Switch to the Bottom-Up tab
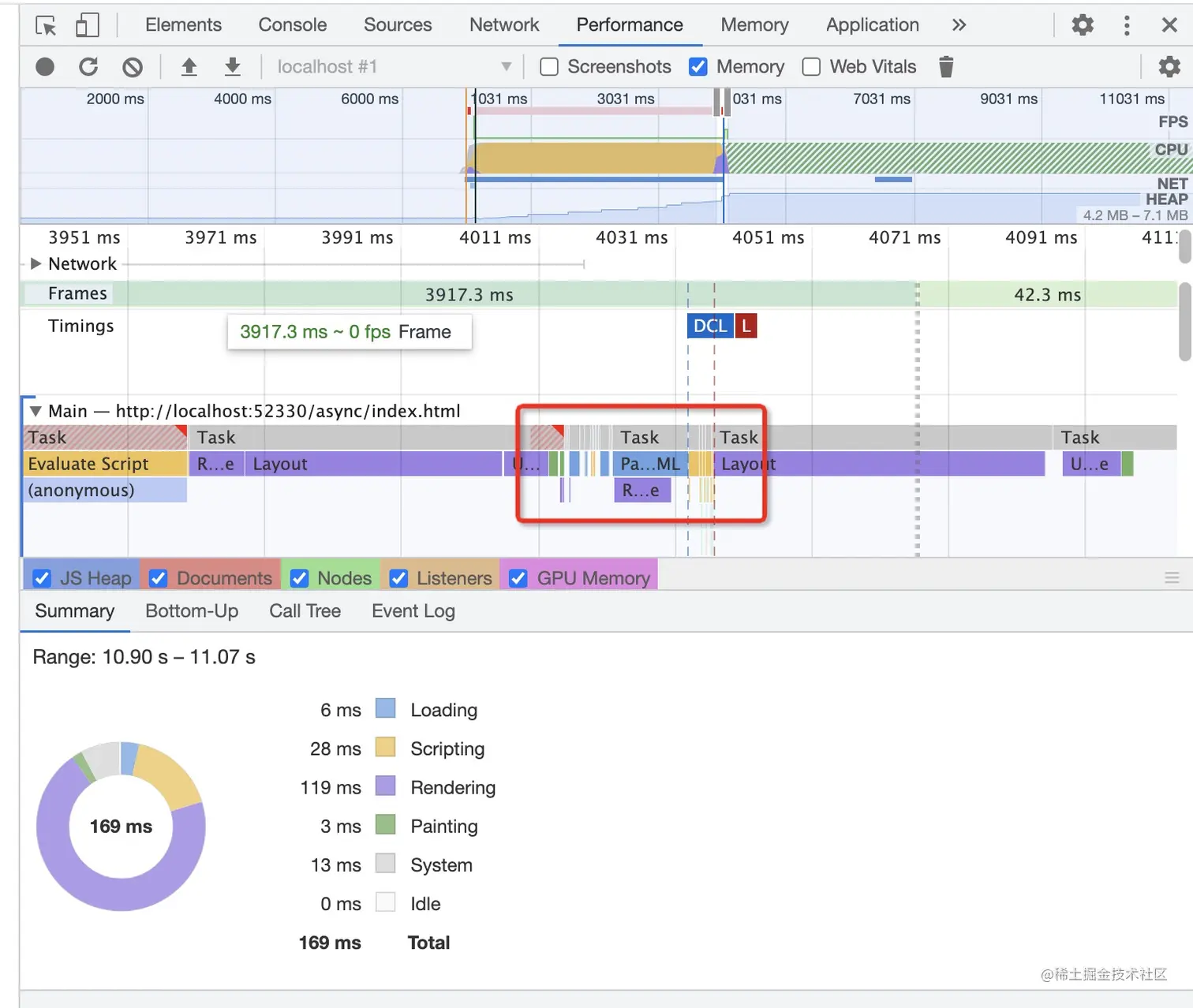The width and height of the screenshot is (1193, 1008). click(x=192, y=611)
